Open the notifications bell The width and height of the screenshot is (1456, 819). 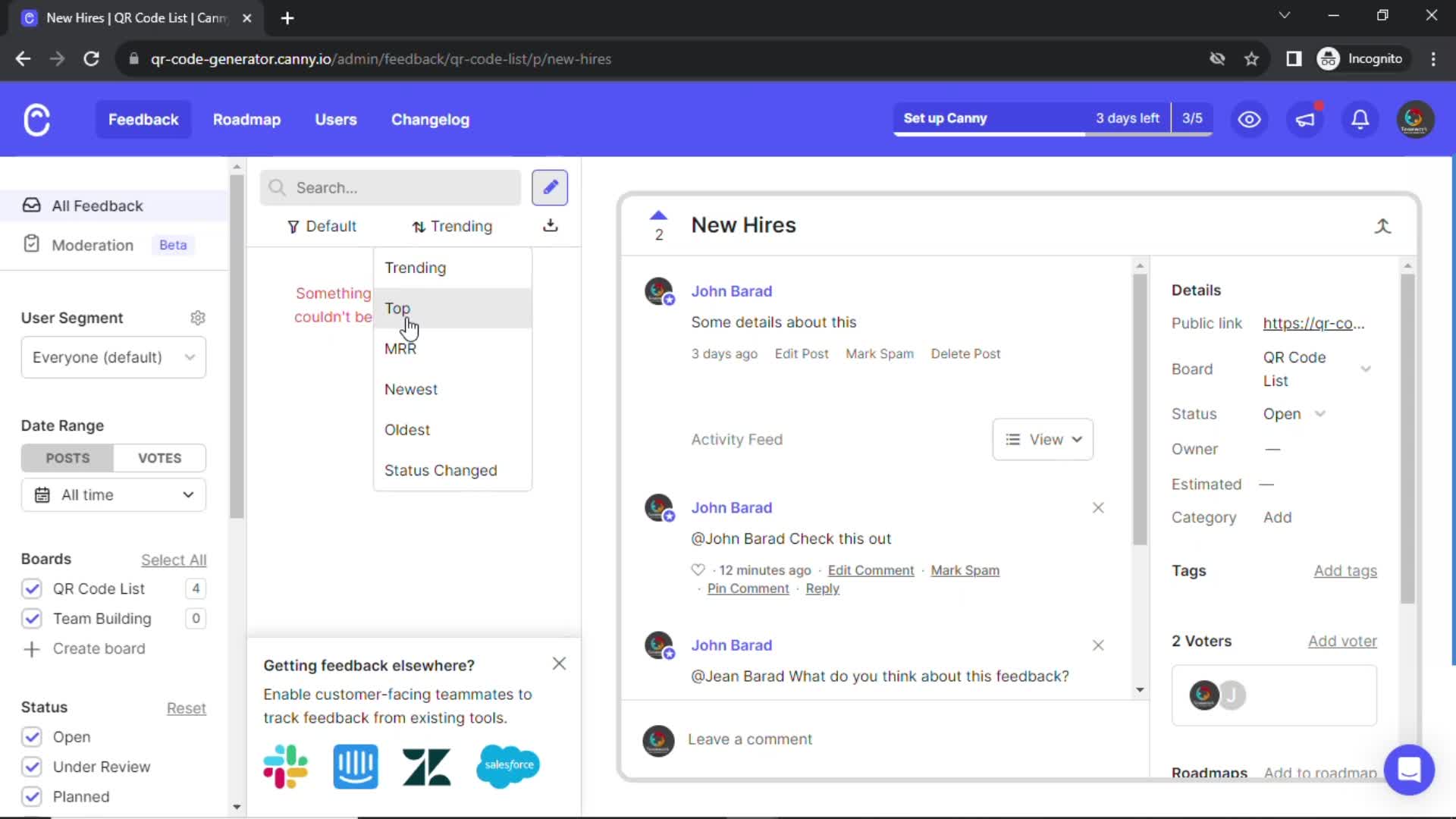(1360, 119)
